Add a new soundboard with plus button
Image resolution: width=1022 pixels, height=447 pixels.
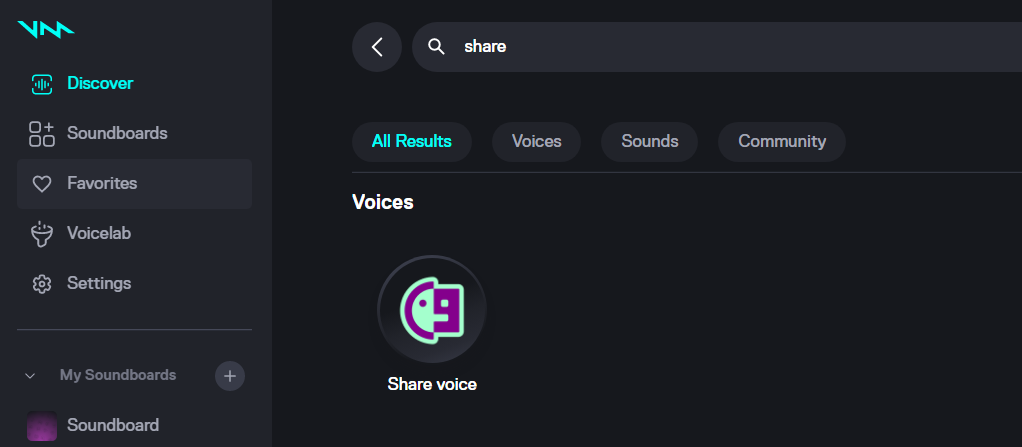(230, 376)
